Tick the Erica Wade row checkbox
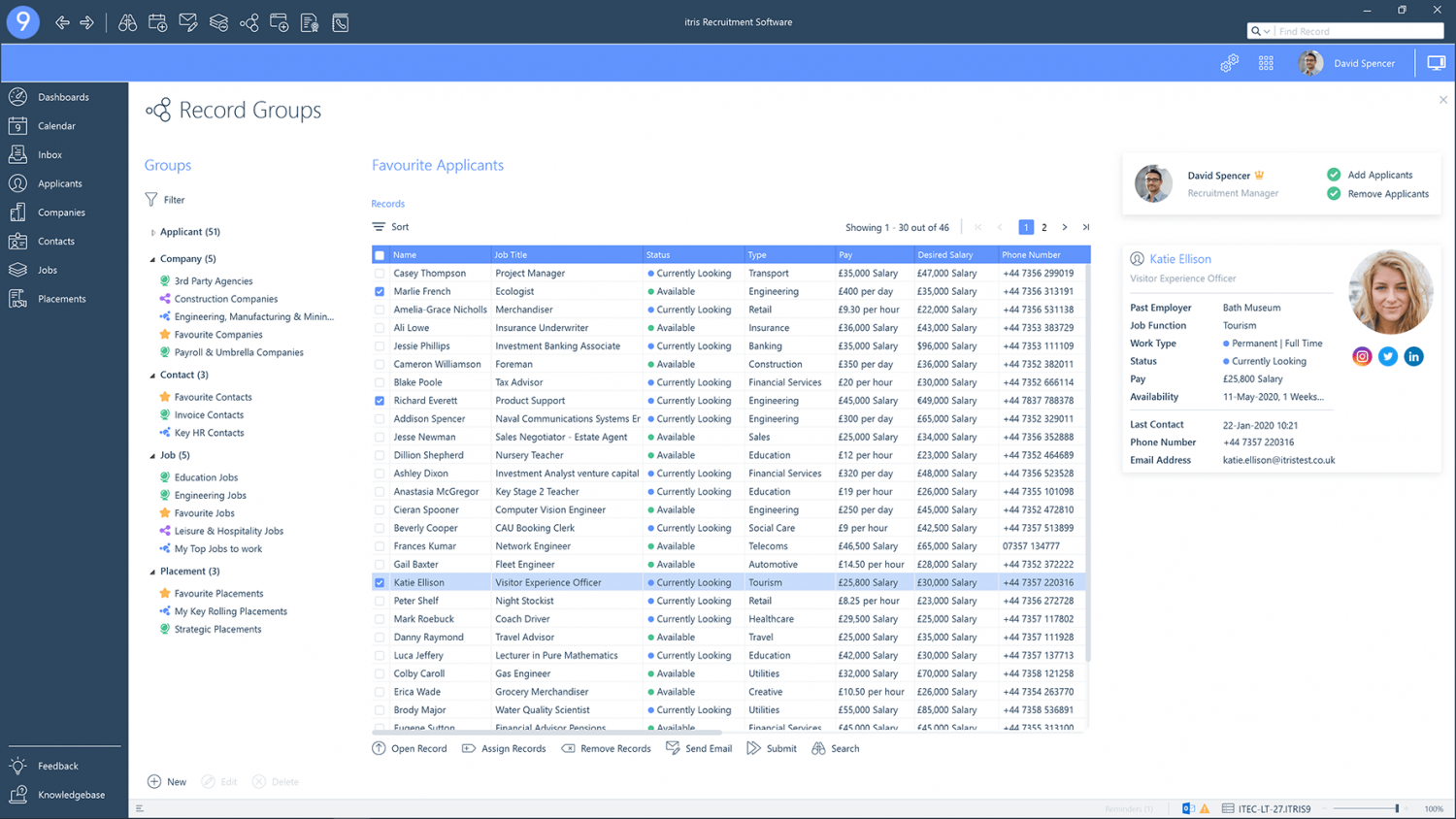Screen dimensions: 1456x819 pos(380,692)
